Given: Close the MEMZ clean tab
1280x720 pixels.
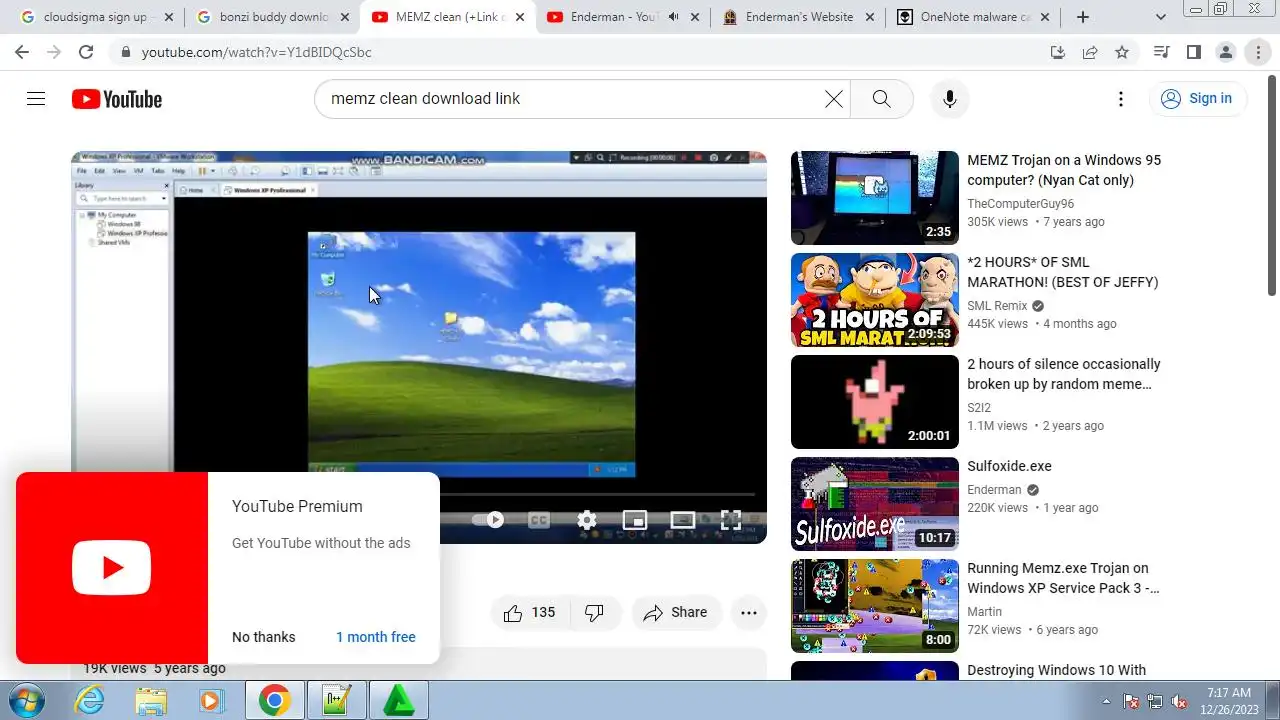Looking at the screenshot, I should tap(520, 17).
